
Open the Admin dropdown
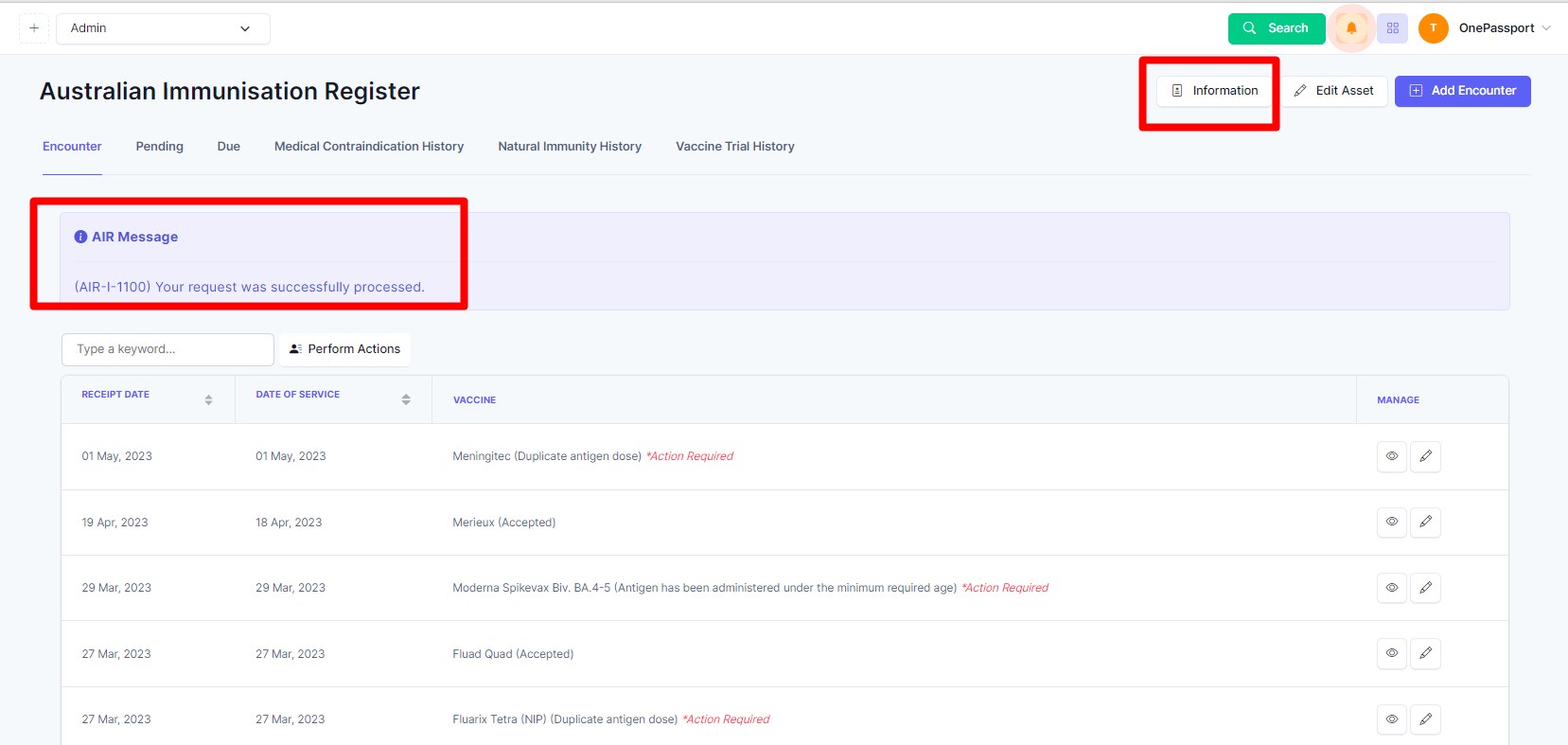click(x=163, y=28)
